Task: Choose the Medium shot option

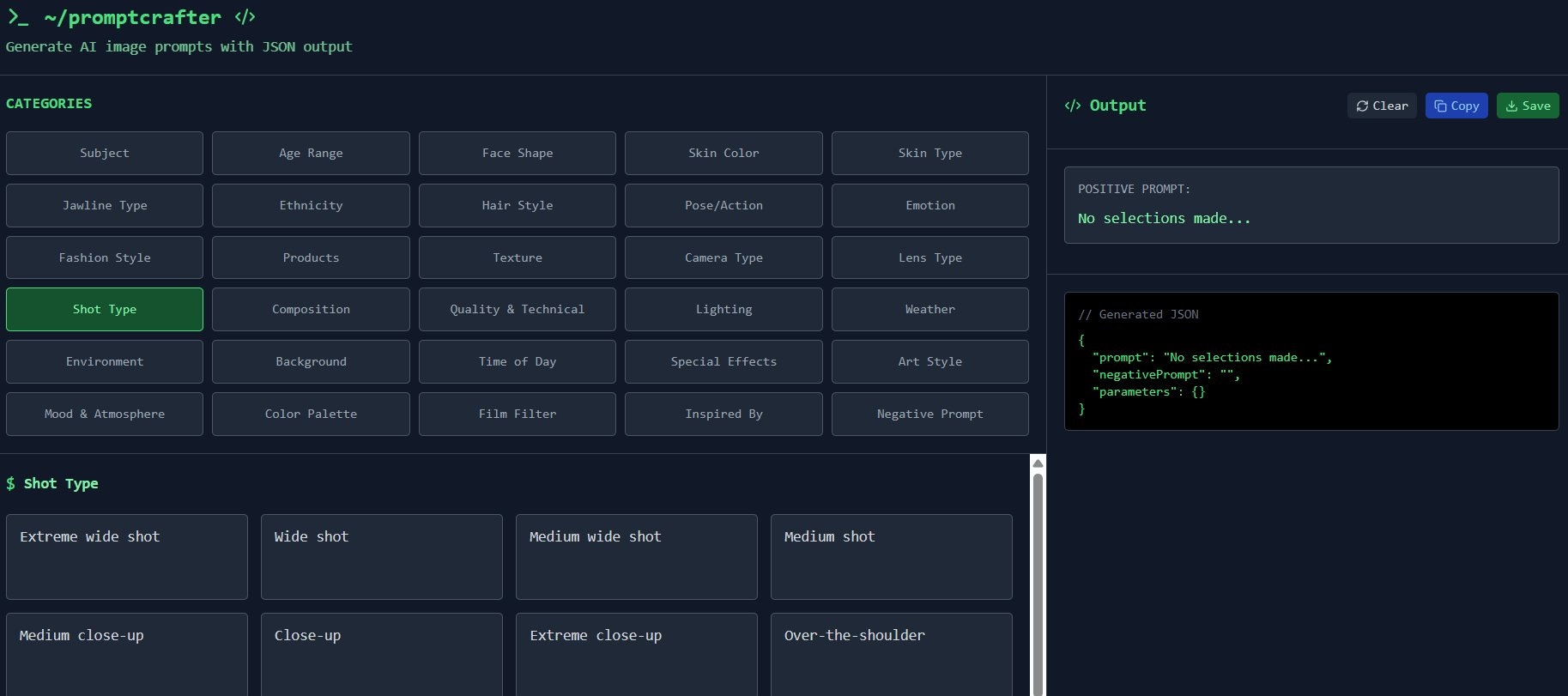Action: [x=892, y=557]
